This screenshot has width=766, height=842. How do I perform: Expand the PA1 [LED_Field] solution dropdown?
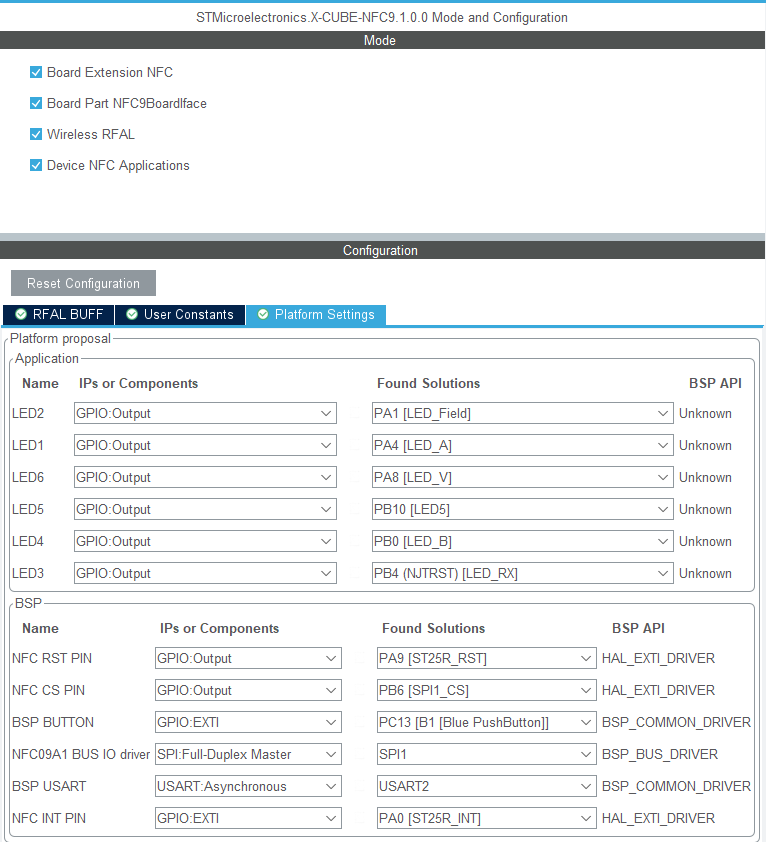[523, 413]
